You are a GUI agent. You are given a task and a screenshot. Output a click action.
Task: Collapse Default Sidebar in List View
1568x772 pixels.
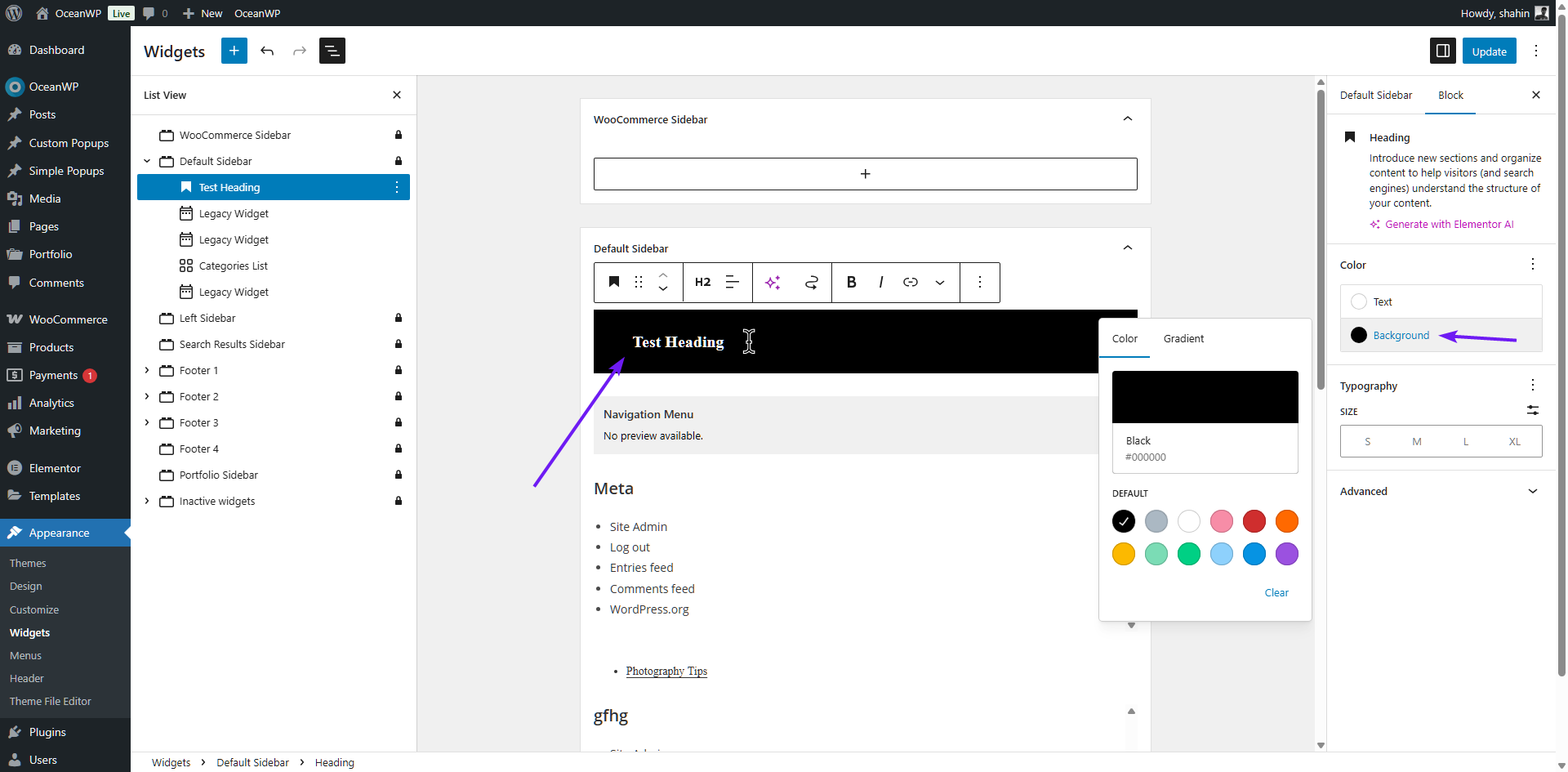pyautogui.click(x=147, y=161)
